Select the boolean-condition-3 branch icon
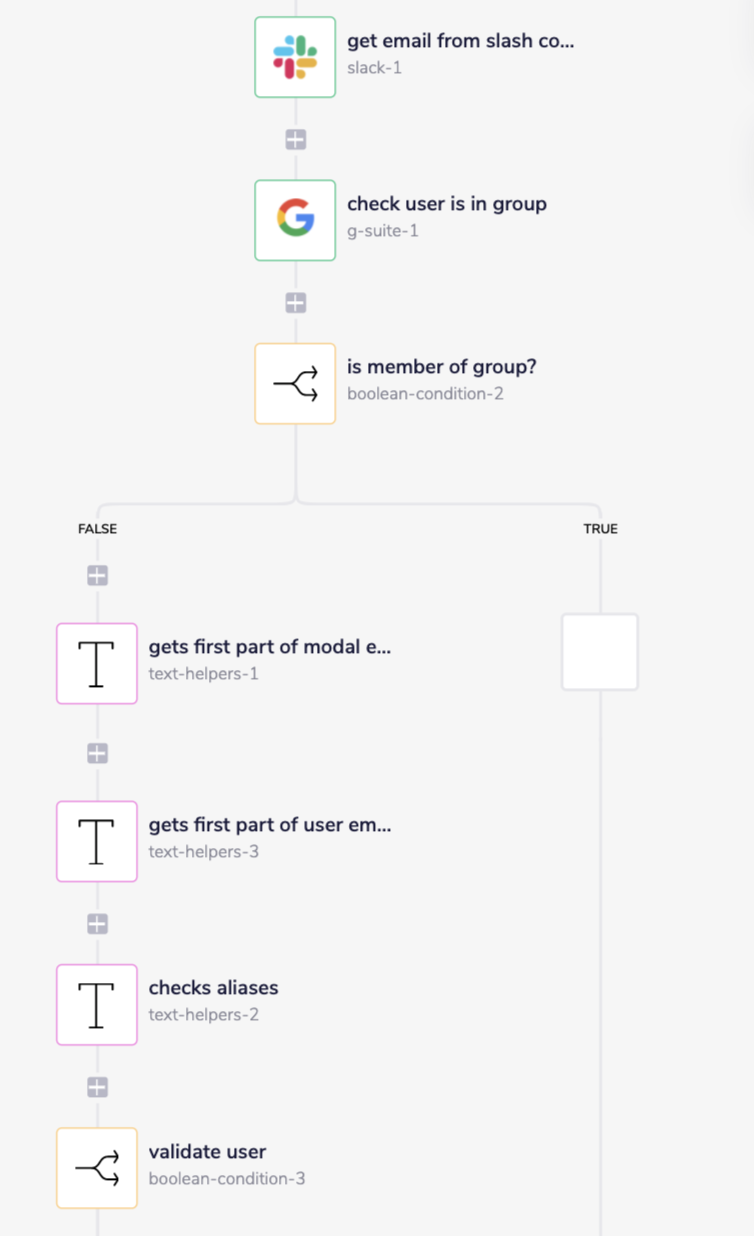The height and width of the screenshot is (1236, 754). 97,1168
